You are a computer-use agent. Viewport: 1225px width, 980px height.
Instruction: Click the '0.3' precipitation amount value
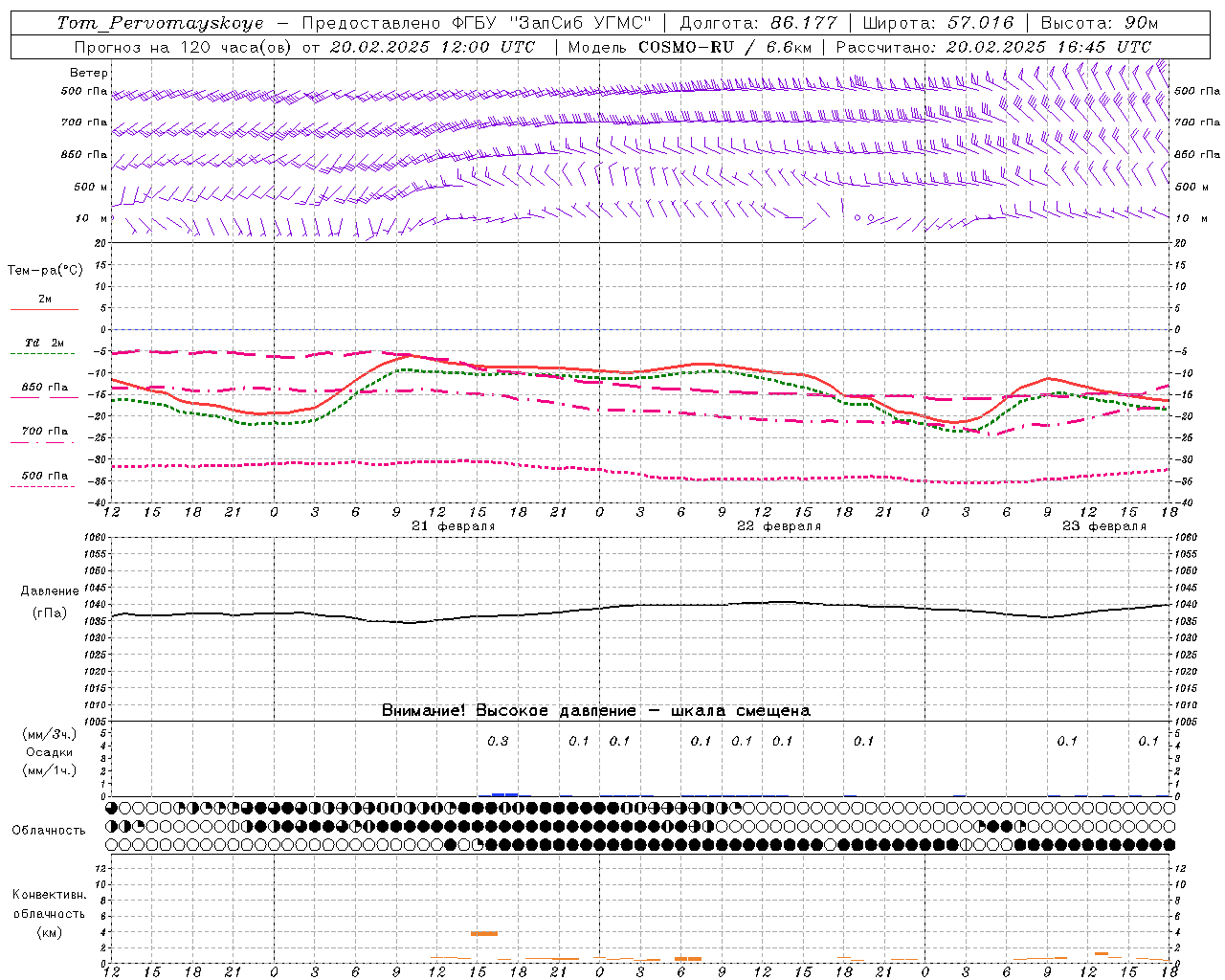click(x=498, y=741)
